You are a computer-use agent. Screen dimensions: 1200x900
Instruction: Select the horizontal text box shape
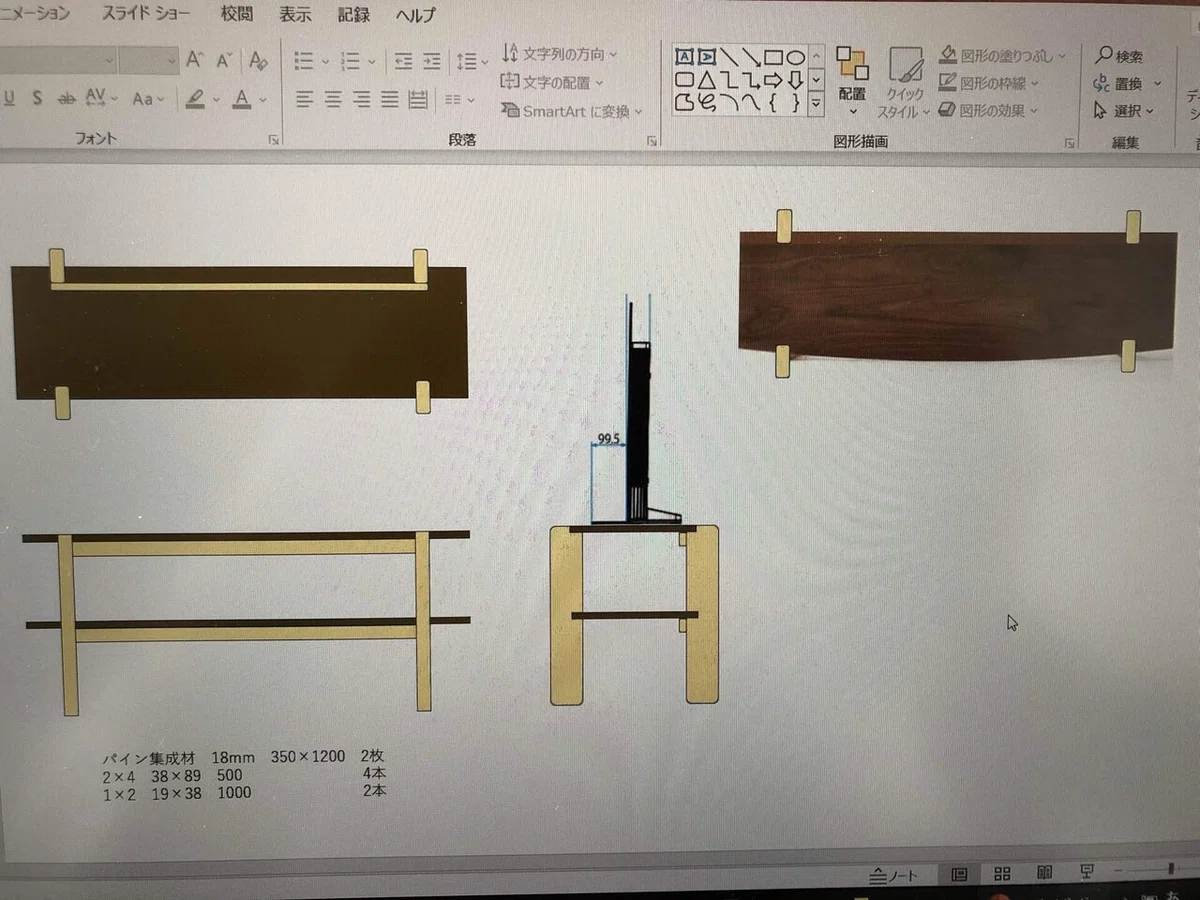pyautogui.click(x=685, y=57)
